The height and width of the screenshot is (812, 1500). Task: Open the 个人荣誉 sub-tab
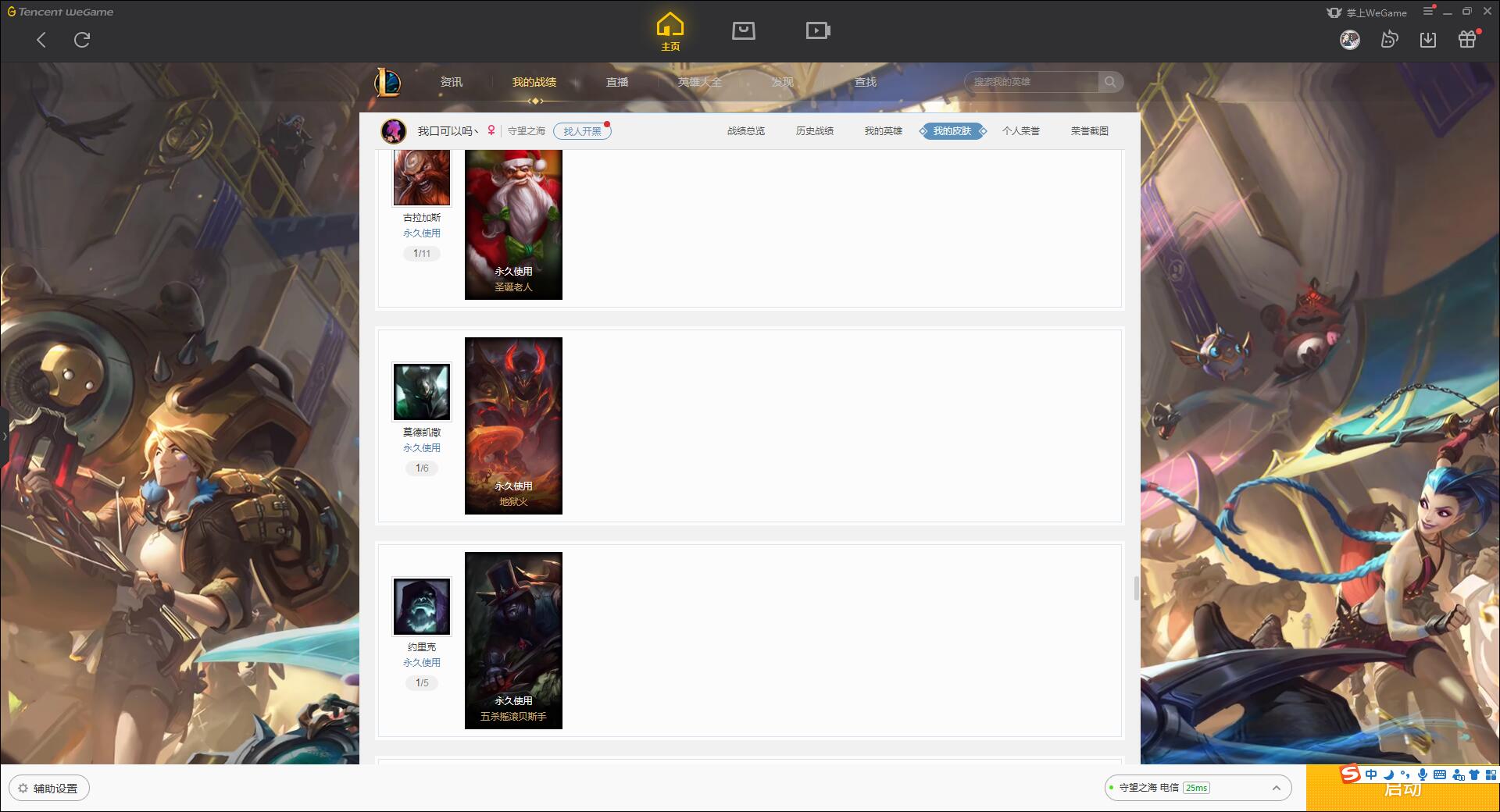[x=1021, y=131]
